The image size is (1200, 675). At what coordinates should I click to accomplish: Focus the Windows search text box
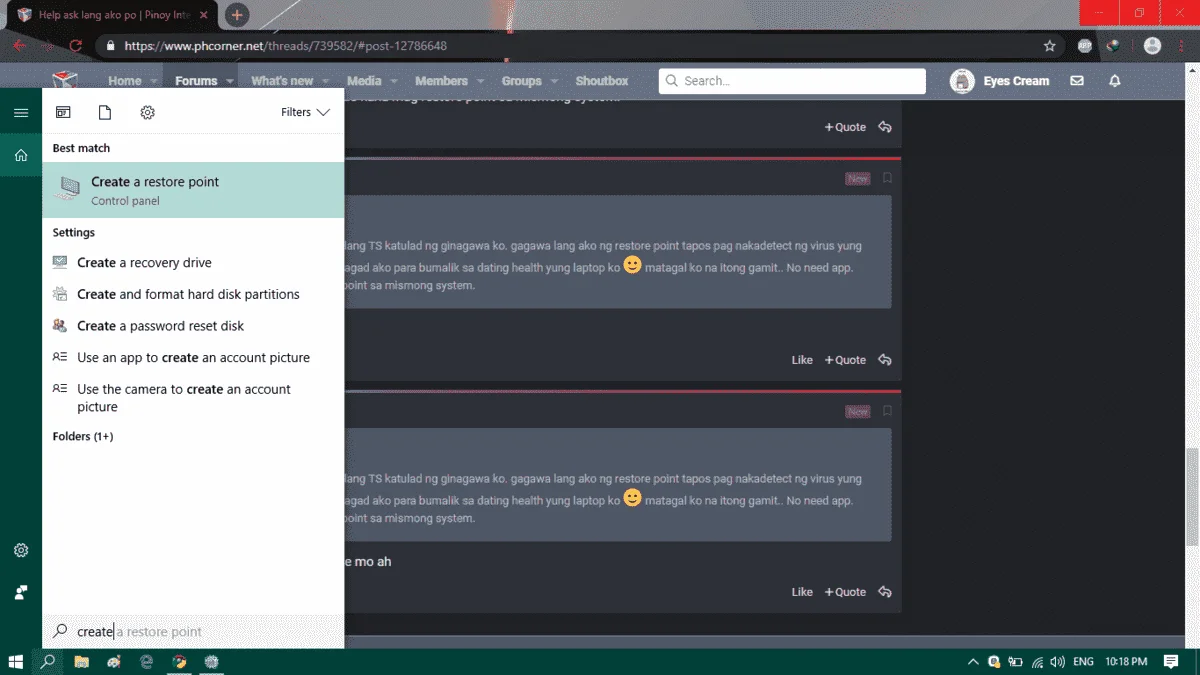click(x=193, y=631)
